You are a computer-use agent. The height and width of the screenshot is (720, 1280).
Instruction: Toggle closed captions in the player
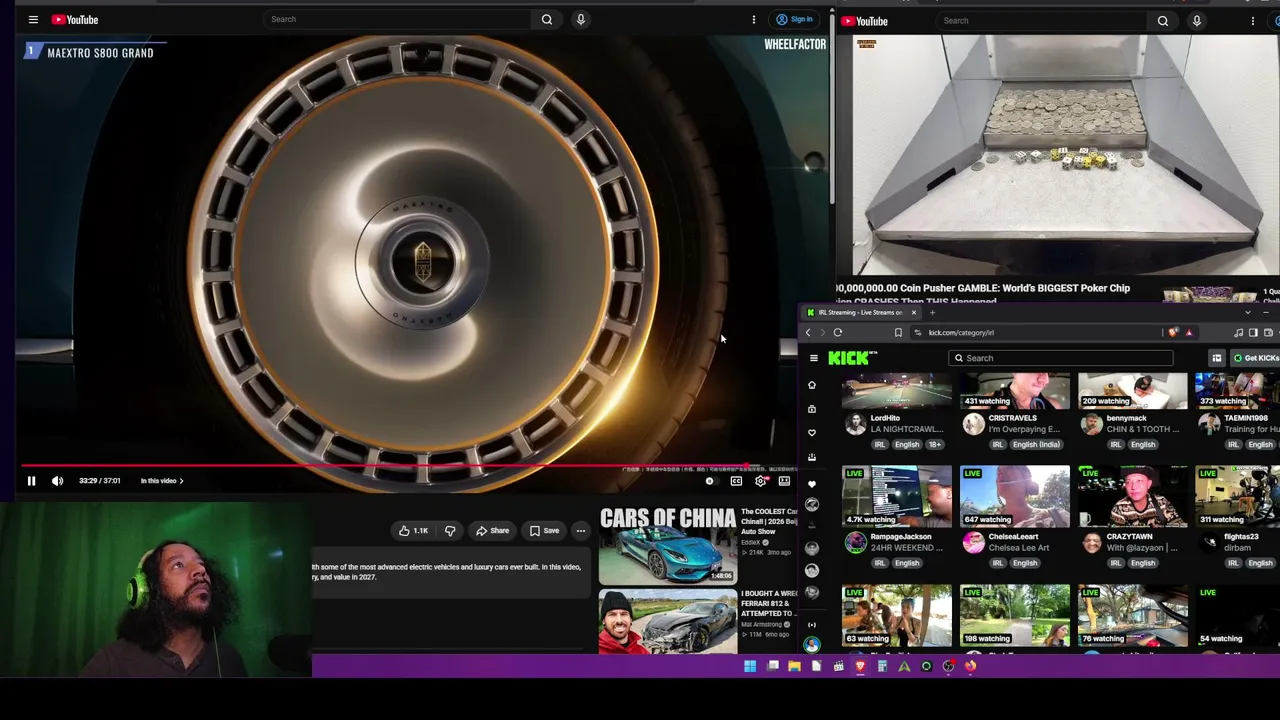pyautogui.click(x=736, y=481)
